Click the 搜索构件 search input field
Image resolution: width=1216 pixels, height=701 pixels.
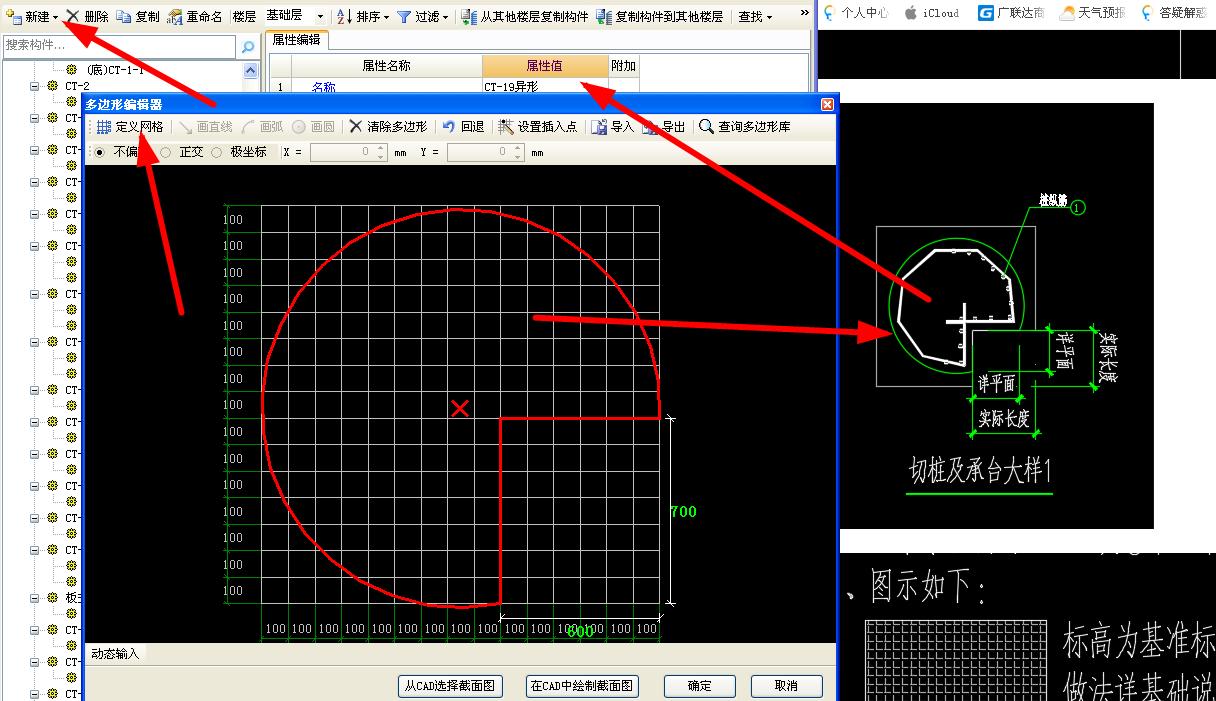(119, 46)
